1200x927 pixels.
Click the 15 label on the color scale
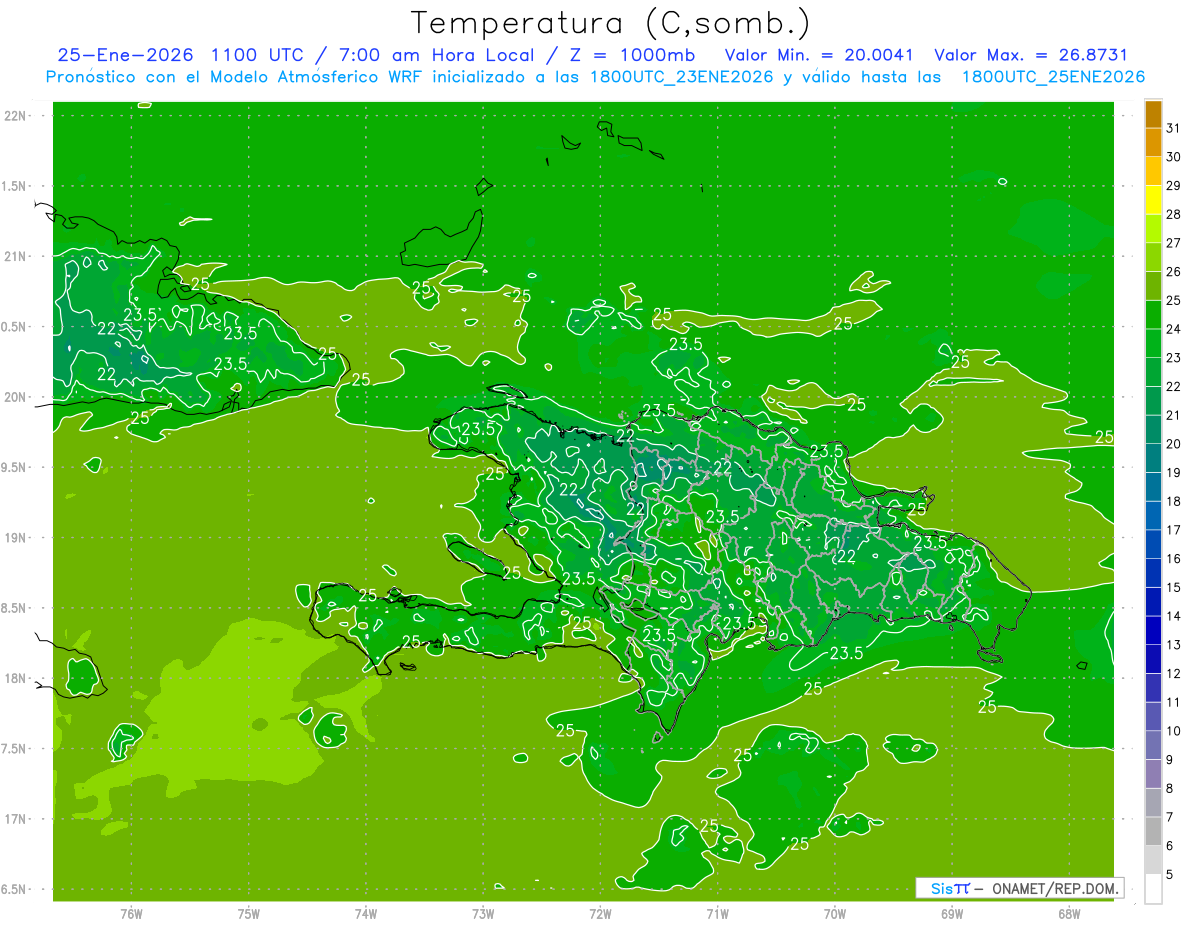[1173, 587]
